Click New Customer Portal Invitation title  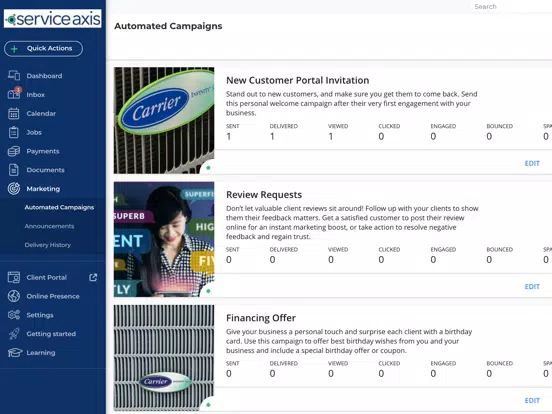297,80
